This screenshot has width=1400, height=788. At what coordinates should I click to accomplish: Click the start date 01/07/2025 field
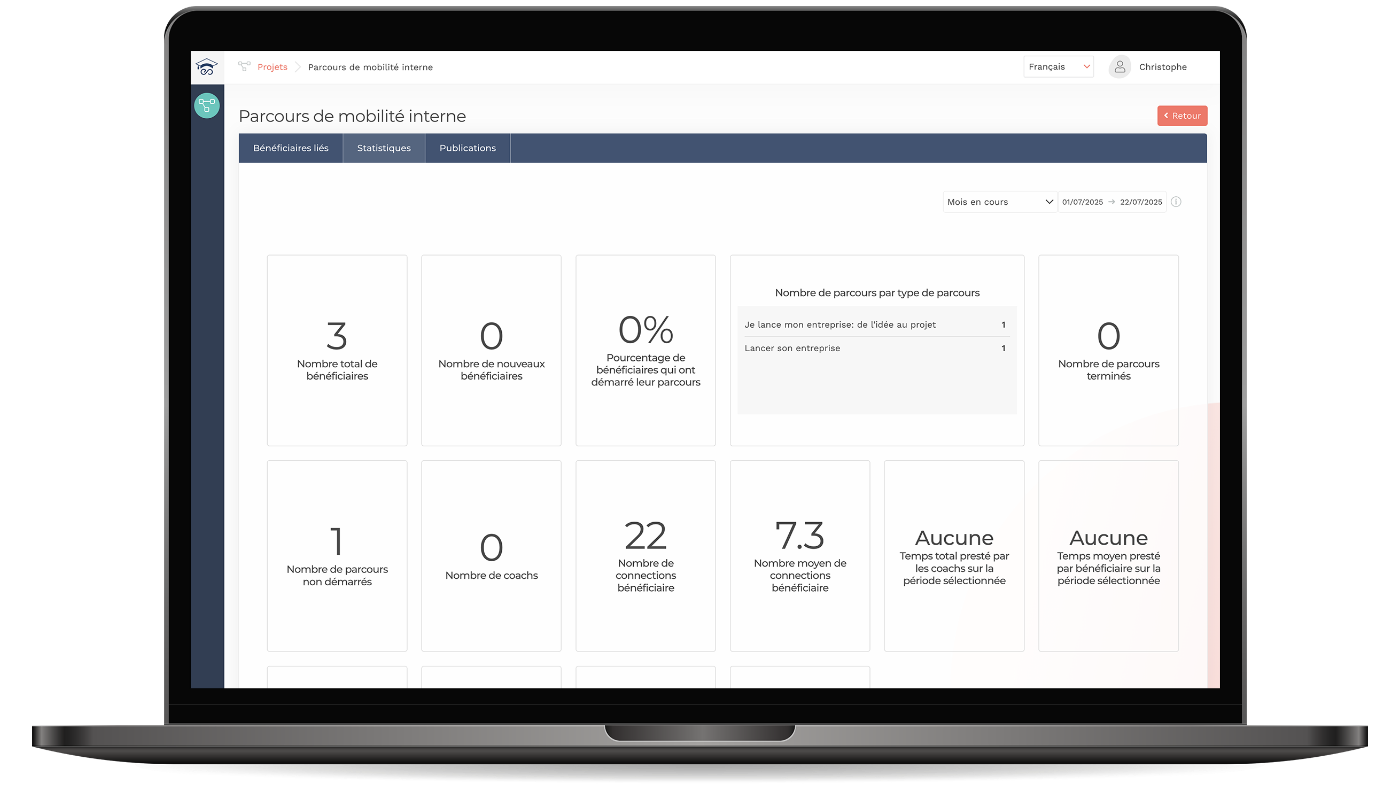point(1082,202)
